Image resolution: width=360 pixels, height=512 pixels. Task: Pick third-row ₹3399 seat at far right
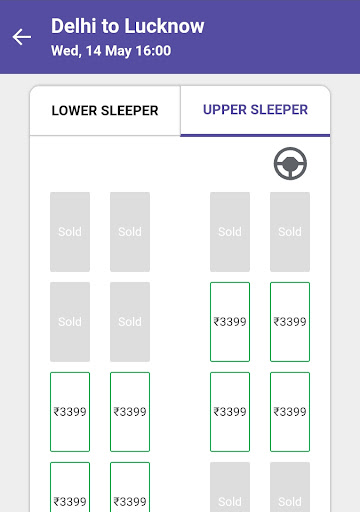[x=290, y=412]
